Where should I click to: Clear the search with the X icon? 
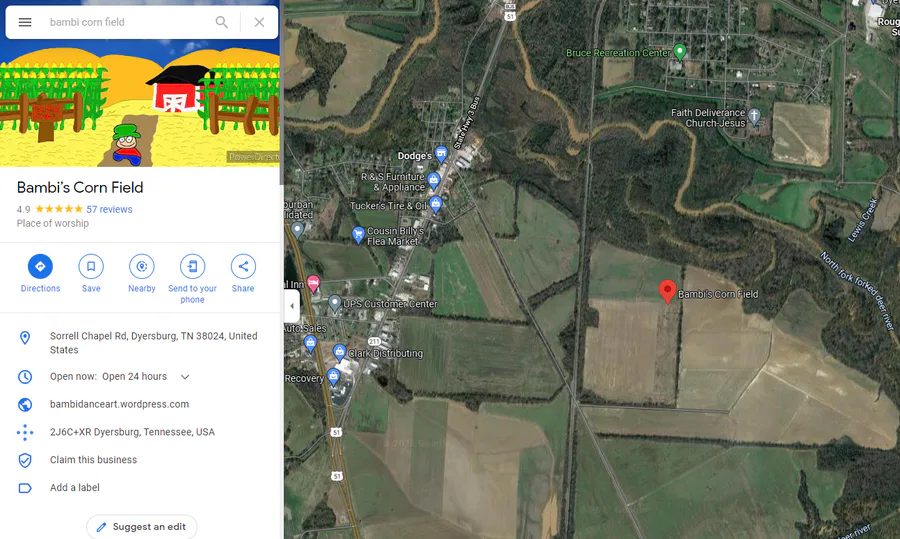click(x=259, y=22)
